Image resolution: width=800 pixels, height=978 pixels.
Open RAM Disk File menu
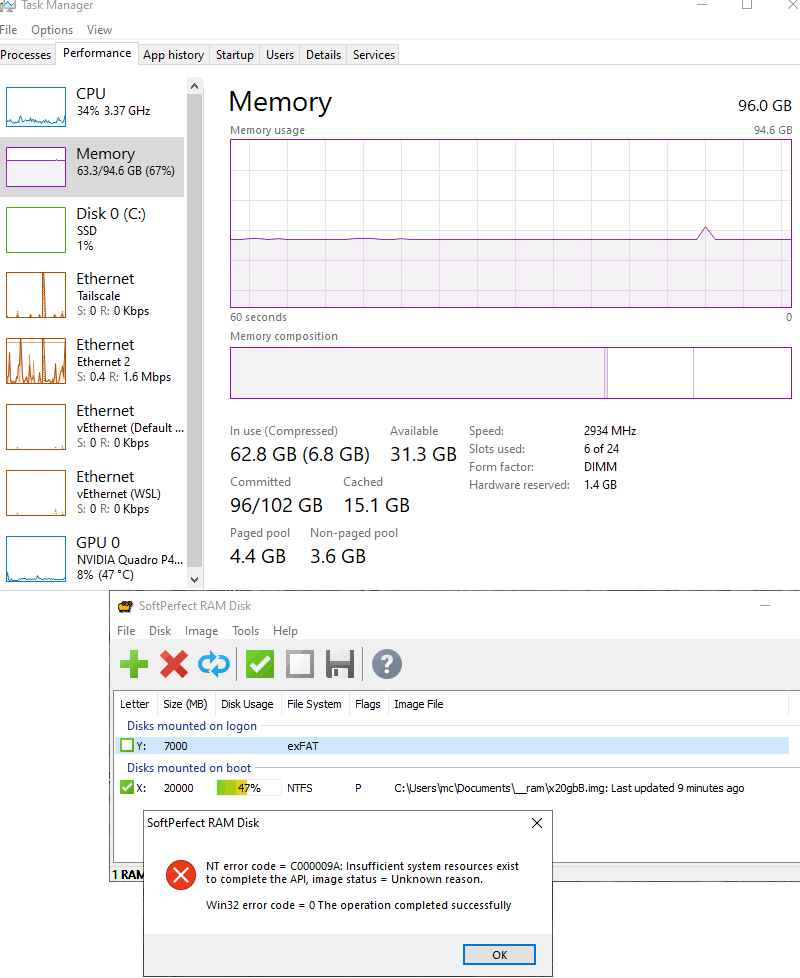point(126,631)
